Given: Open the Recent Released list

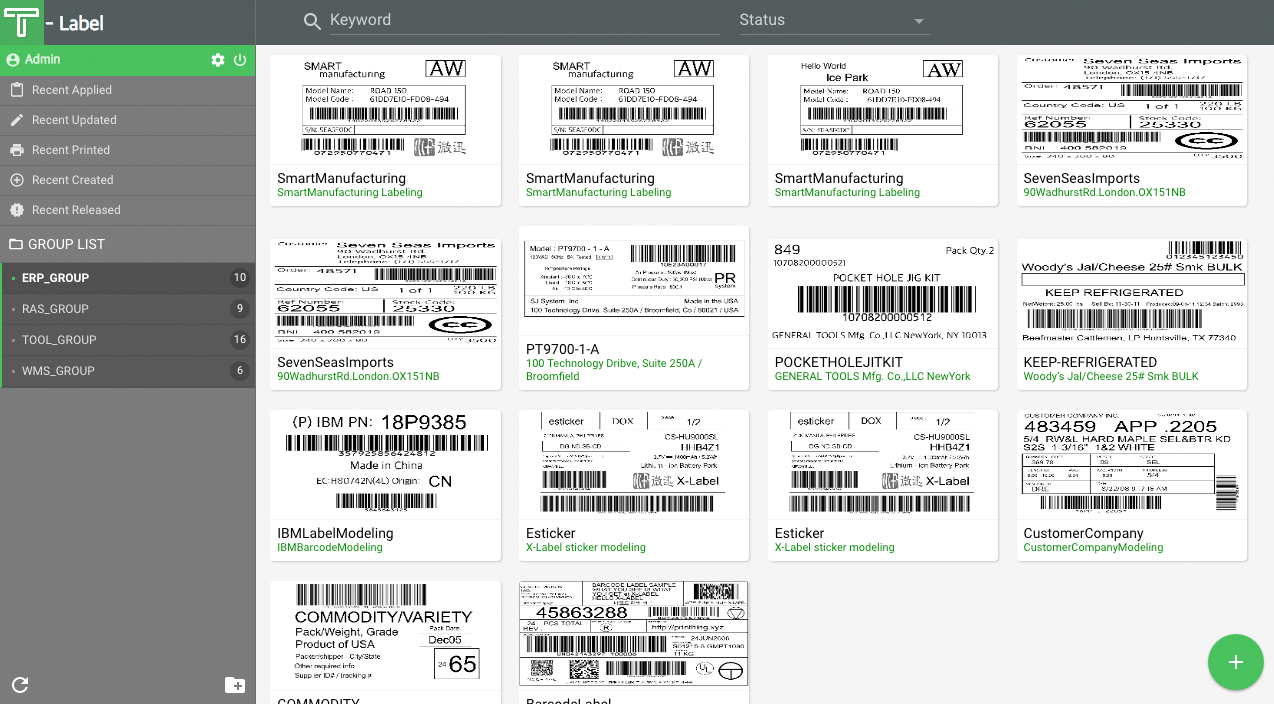Looking at the screenshot, I should (x=128, y=210).
